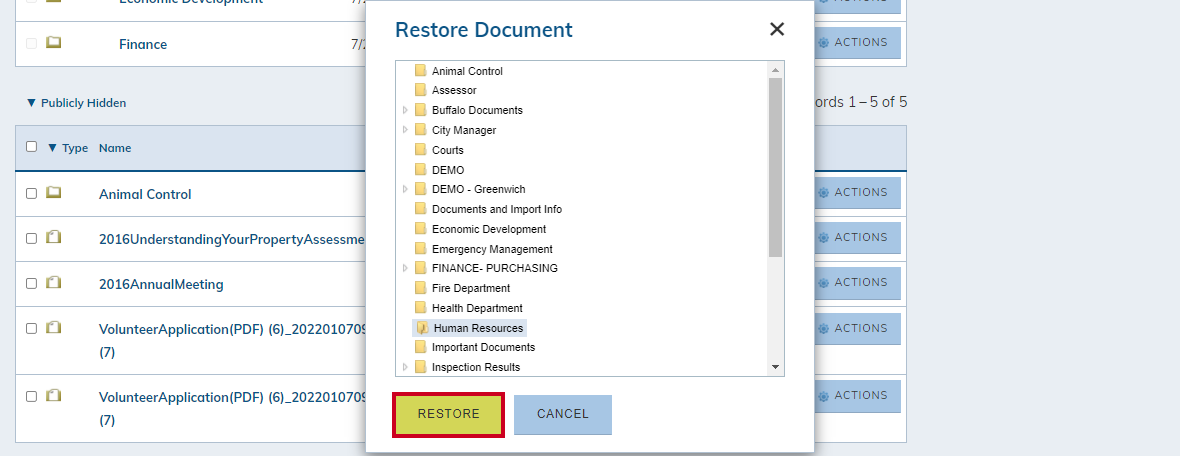
Task: Click the folder tree scrollbar thumb
Action: click(x=775, y=166)
